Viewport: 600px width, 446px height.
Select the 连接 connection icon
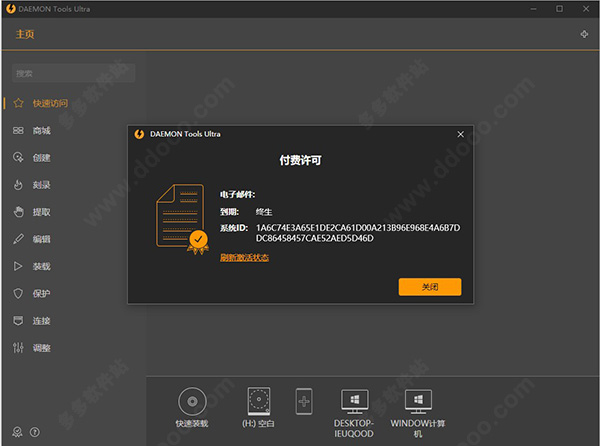pyautogui.click(x=18, y=321)
